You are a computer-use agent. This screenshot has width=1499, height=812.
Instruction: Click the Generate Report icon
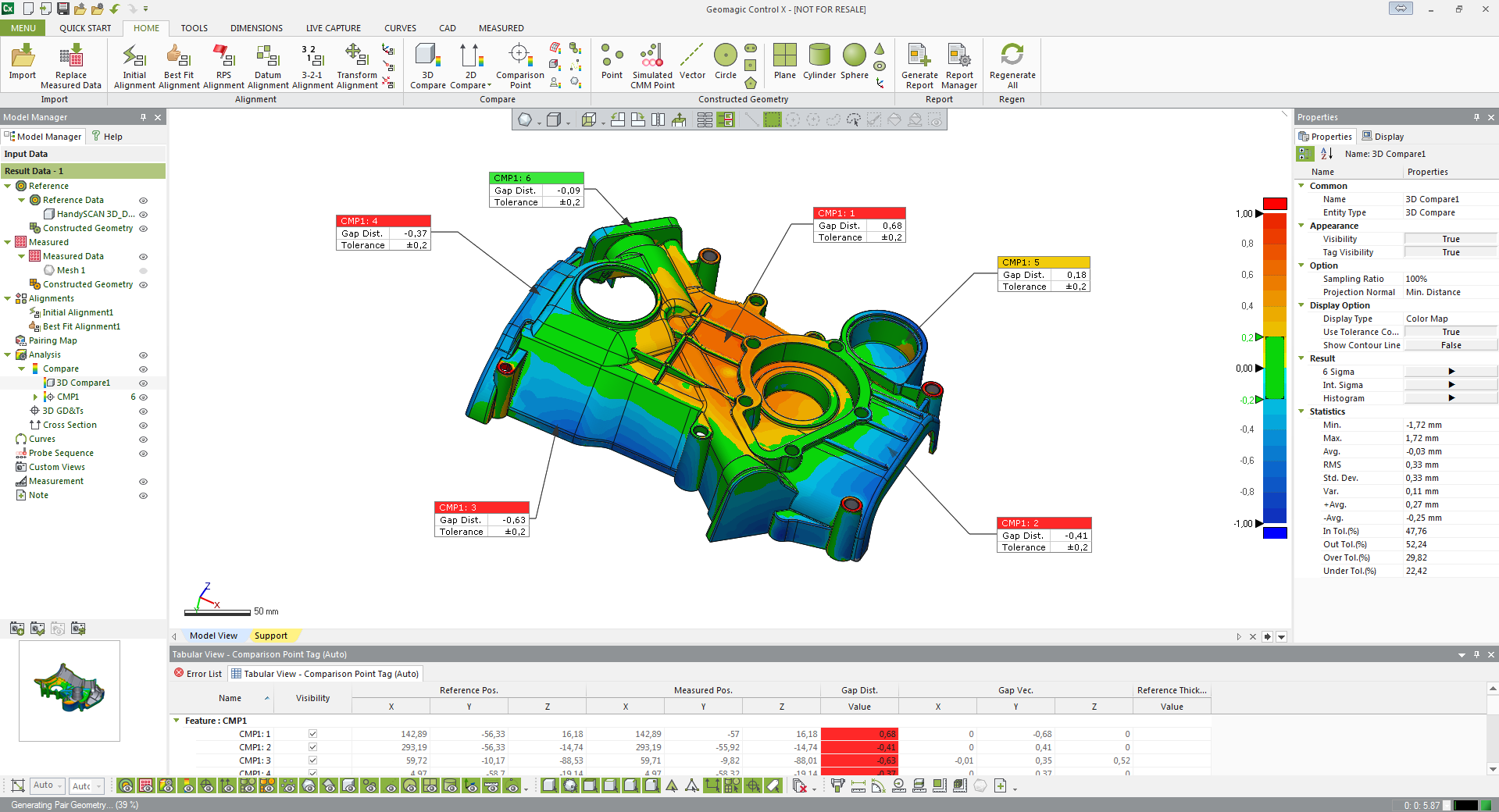point(919,56)
